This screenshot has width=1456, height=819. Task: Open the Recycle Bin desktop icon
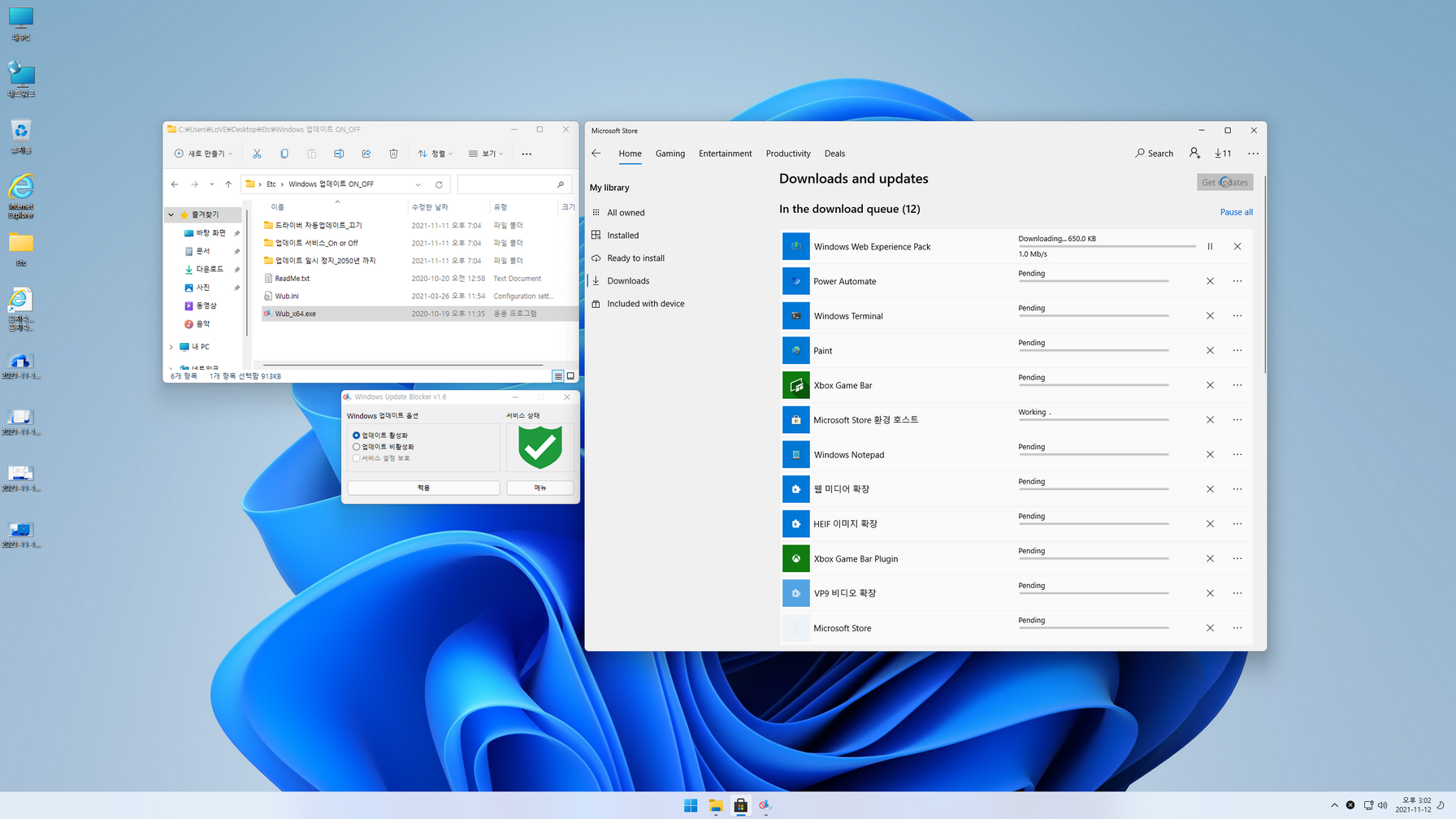[21, 136]
